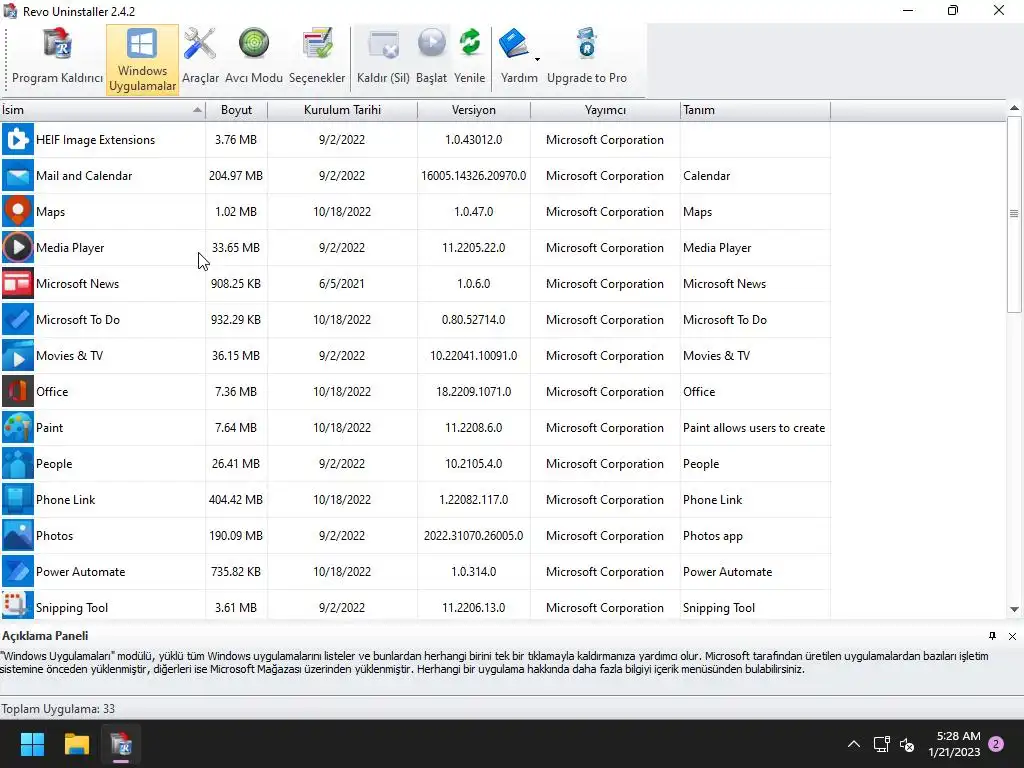The height and width of the screenshot is (768, 1024).
Task: Click the 204.97 MB size cell
Action: click(236, 175)
